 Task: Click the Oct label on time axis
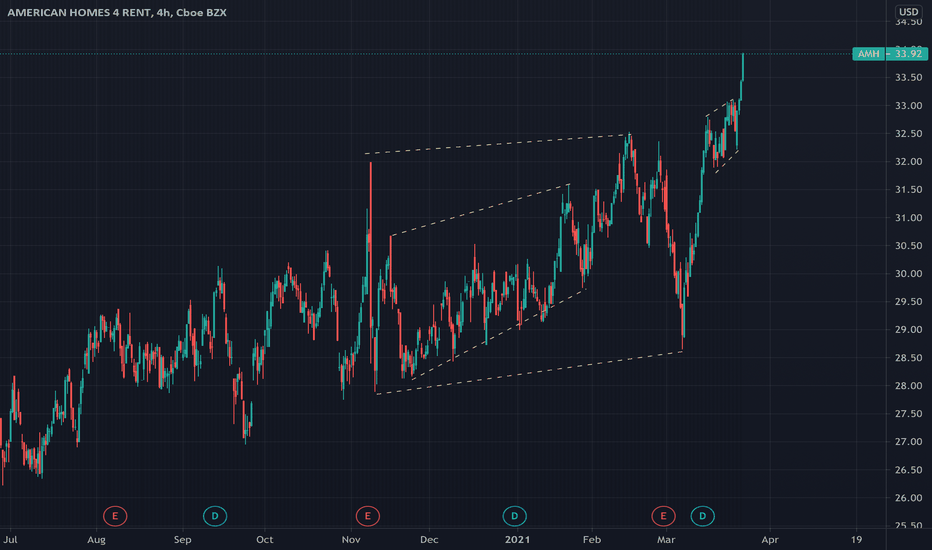265,539
